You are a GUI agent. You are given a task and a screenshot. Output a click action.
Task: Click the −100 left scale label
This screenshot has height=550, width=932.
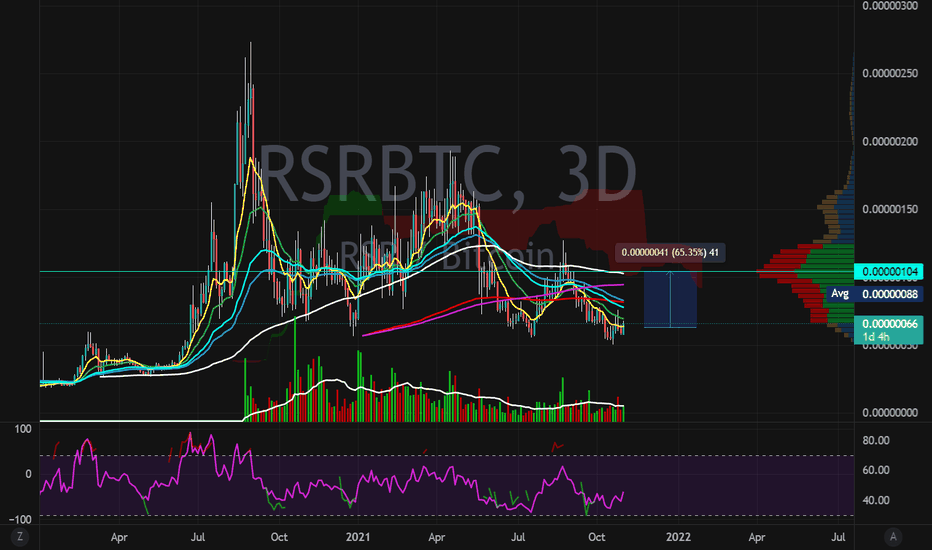click(x=20, y=519)
